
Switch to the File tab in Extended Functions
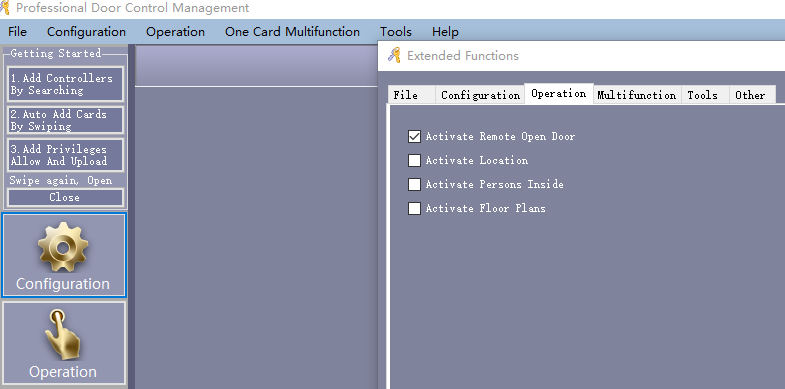tap(406, 95)
